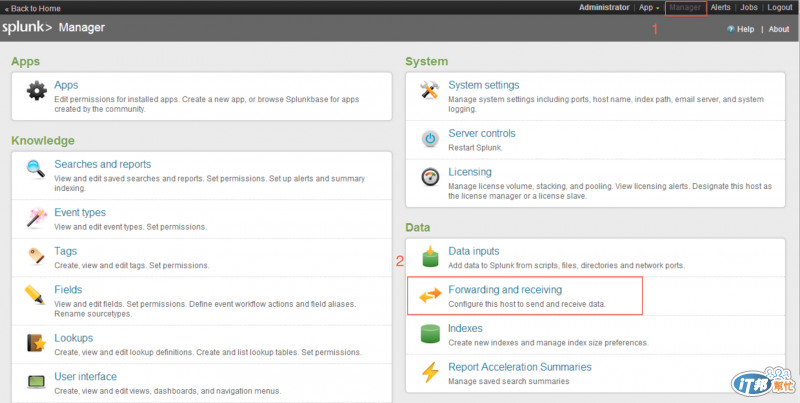Click the Data inputs cylinder icon

pyautogui.click(x=430, y=256)
